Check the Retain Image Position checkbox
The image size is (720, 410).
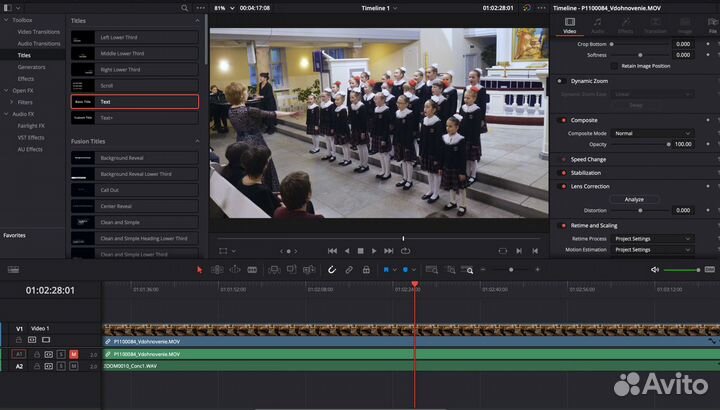pos(615,65)
